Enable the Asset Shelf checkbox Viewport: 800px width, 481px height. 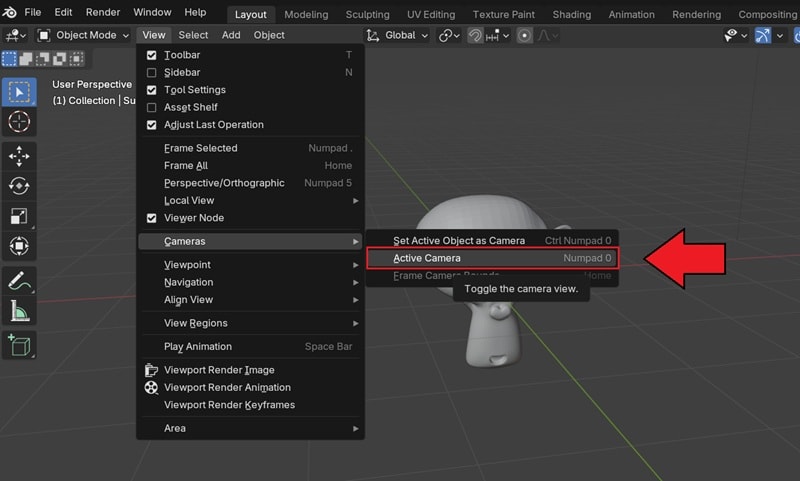coord(152,108)
